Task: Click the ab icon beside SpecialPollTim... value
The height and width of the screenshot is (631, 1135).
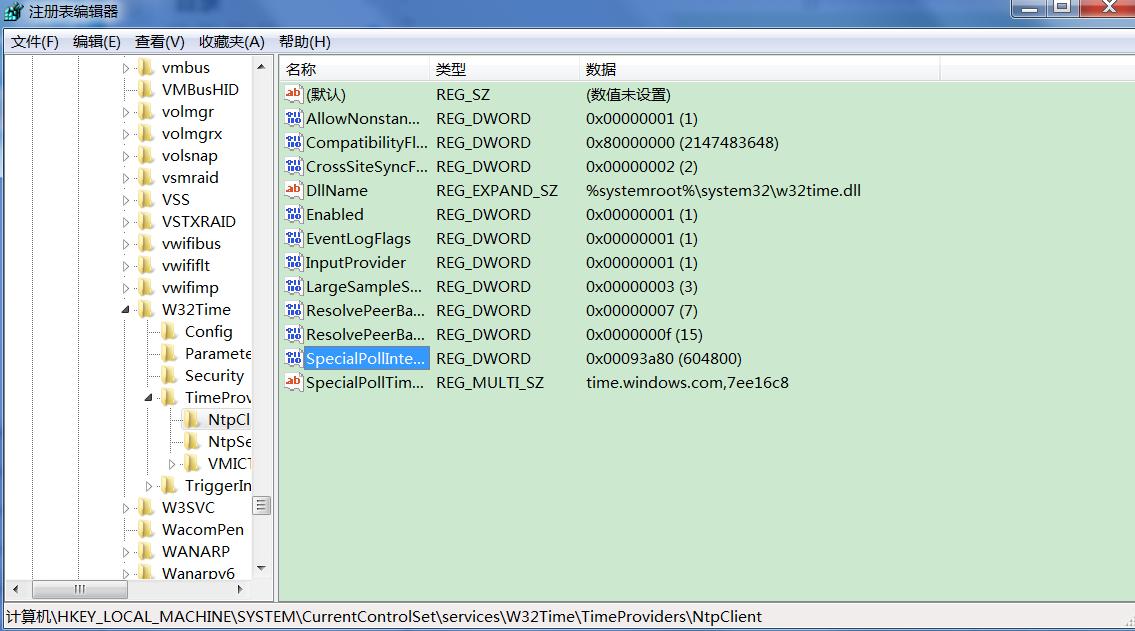Action: pyautogui.click(x=294, y=382)
